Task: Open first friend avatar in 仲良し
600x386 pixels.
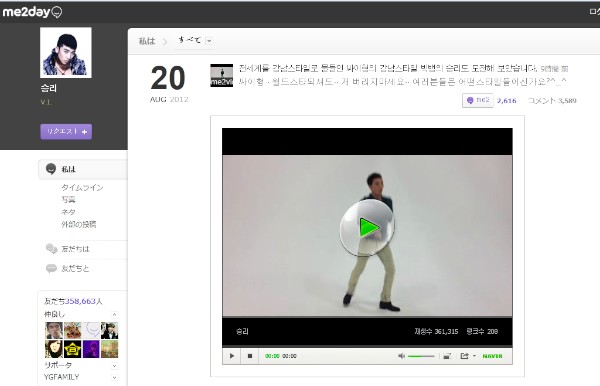Action: (54, 330)
